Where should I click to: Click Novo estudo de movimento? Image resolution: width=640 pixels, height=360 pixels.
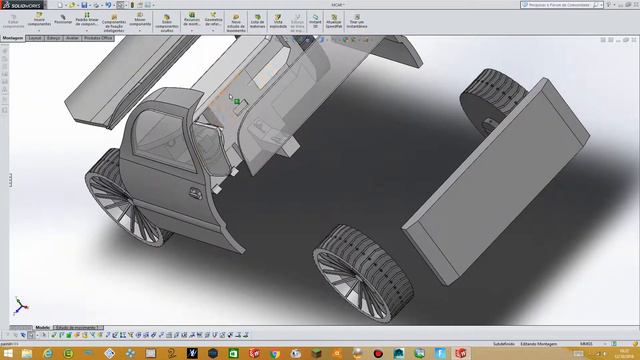pyautogui.click(x=236, y=23)
